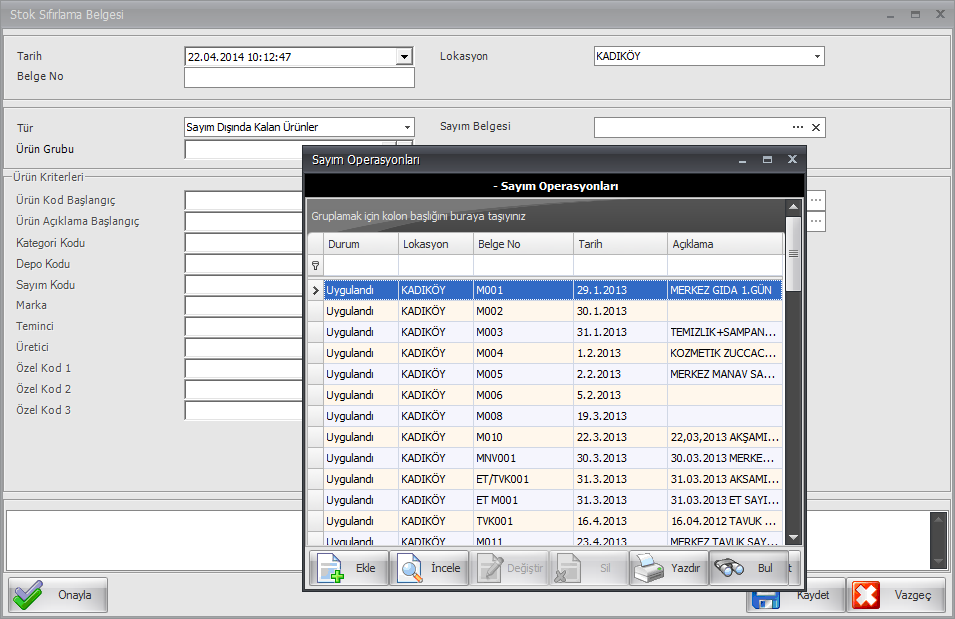Sort by Lokasyon column header
This screenshot has width=955, height=619.
point(435,244)
